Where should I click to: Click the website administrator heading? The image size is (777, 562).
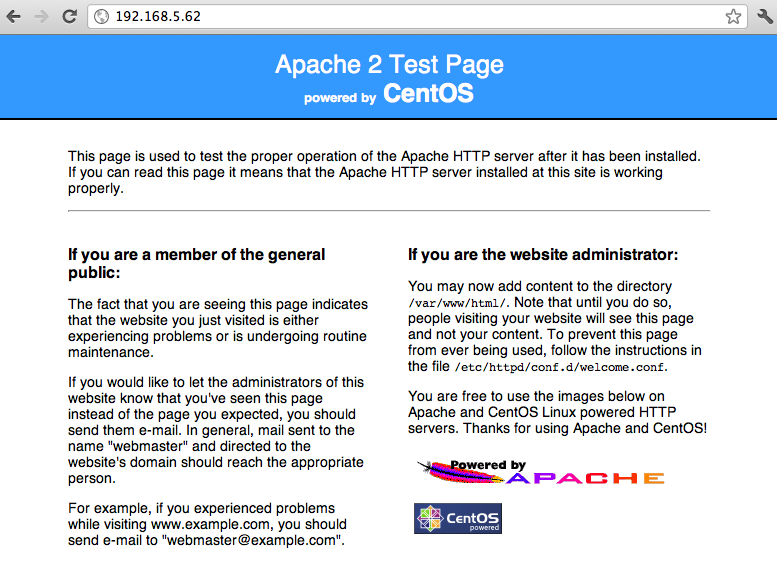click(543, 255)
